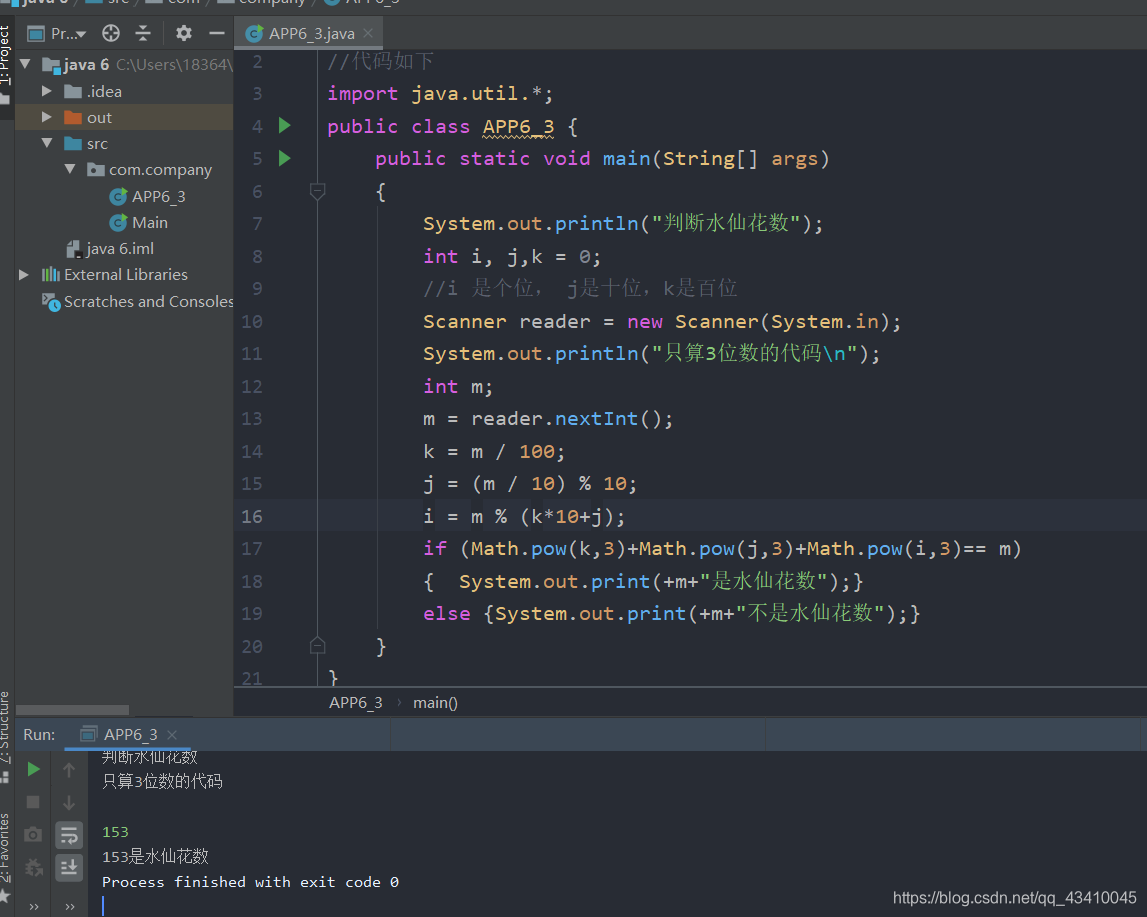Click the '153是水仙花数' console output
This screenshot has width=1147, height=917.
click(x=156, y=856)
